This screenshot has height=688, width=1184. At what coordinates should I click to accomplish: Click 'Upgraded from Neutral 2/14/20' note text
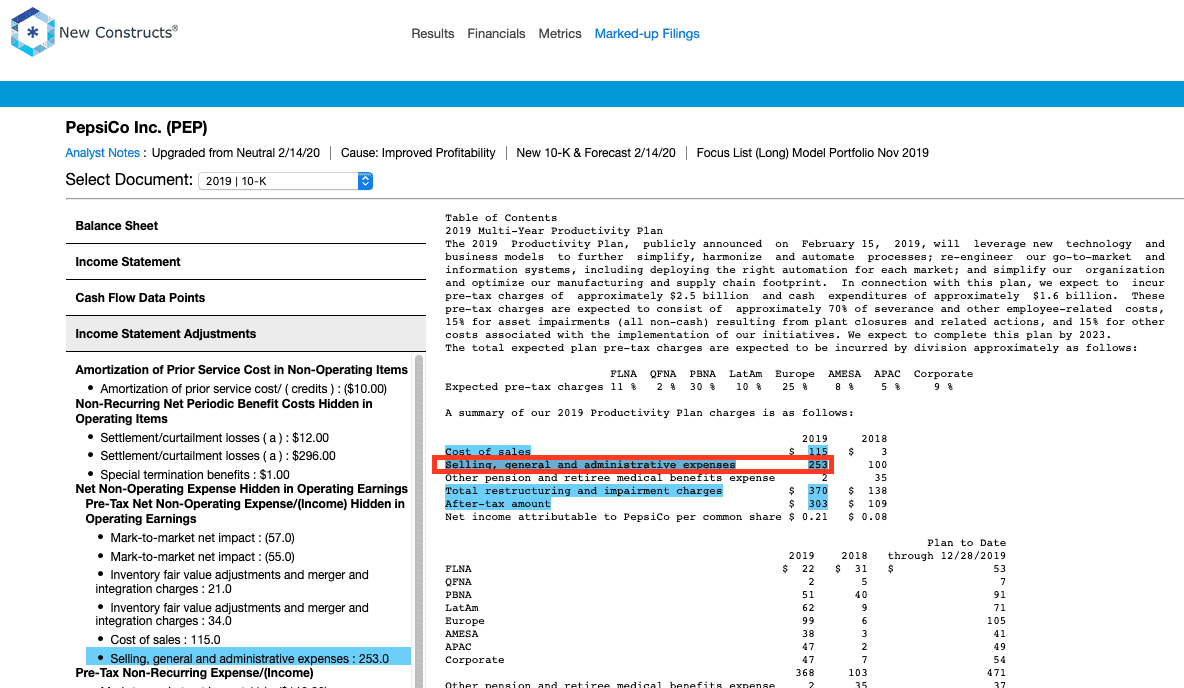[x=236, y=153]
